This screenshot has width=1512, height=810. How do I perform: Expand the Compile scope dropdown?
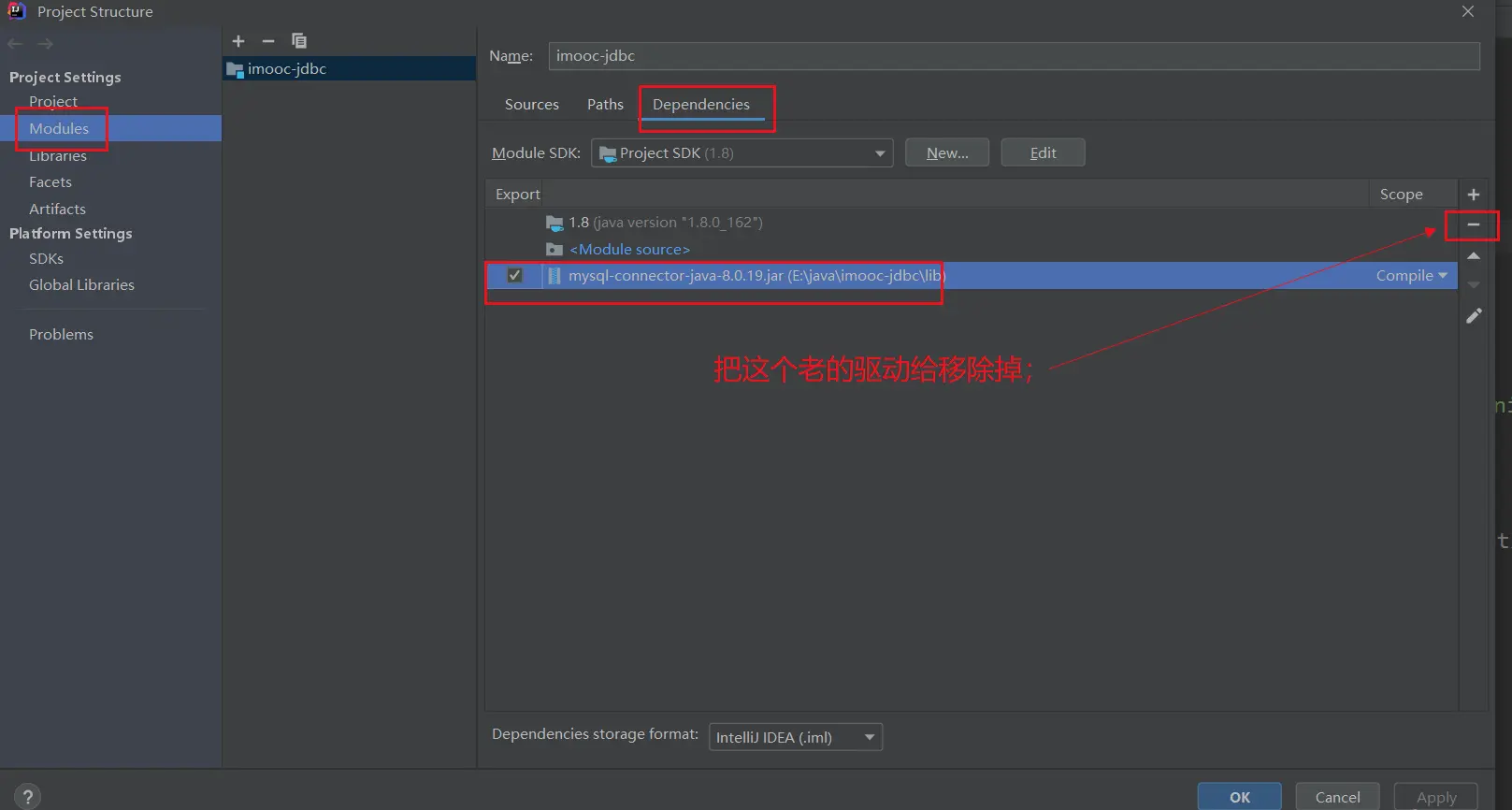pyautogui.click(x=1411, y=276)
